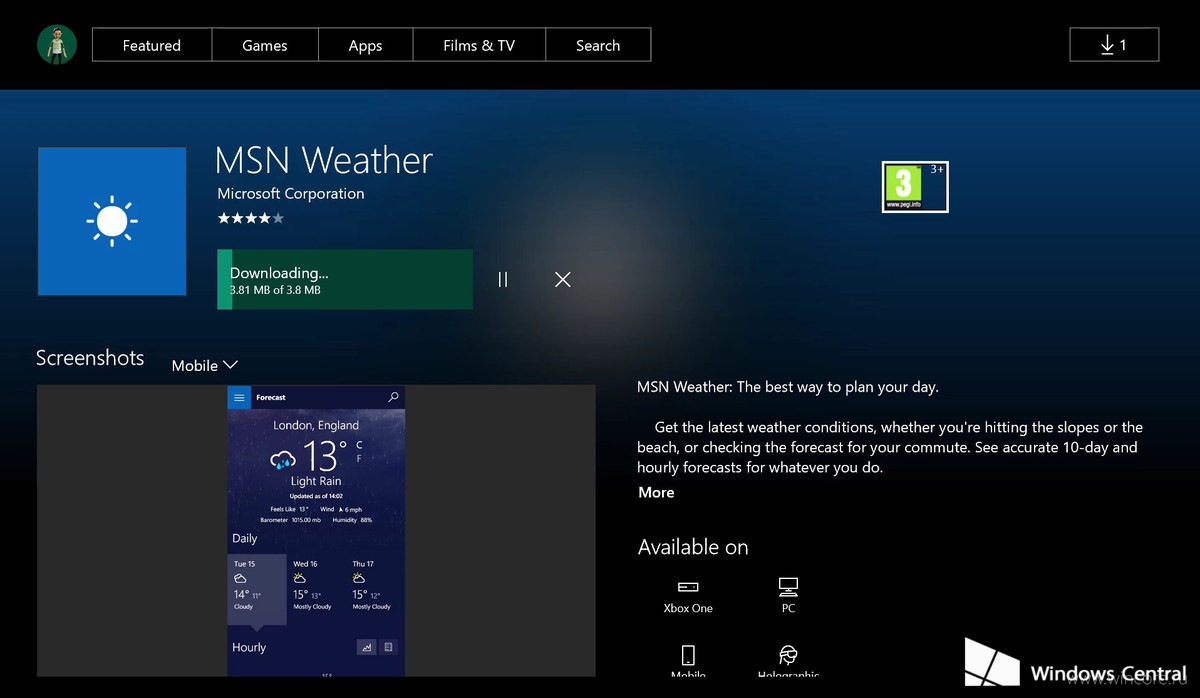Click the Tue 15 daily forecast tile
This screenshot has width=1200, height=698.
coord(257,589)
